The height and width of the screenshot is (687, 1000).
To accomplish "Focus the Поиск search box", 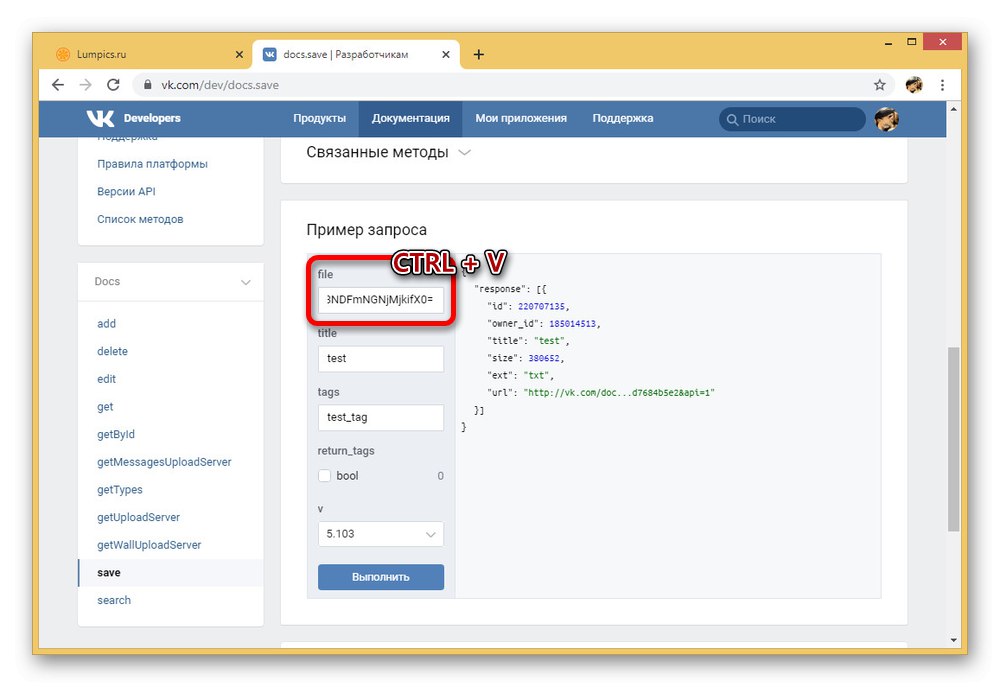I will 792,119.
